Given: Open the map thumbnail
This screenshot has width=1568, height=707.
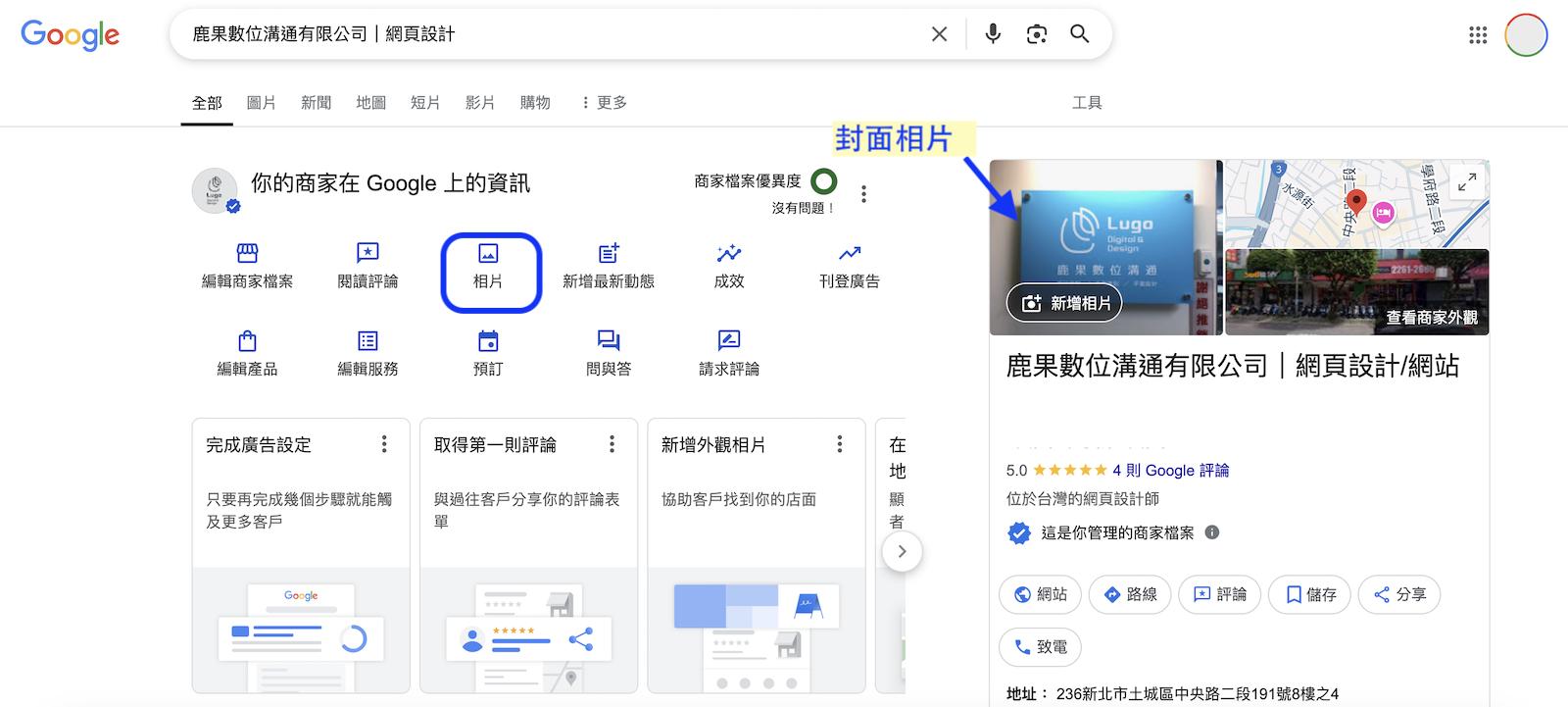Looking at the screenshot, I should [1357, 204].
